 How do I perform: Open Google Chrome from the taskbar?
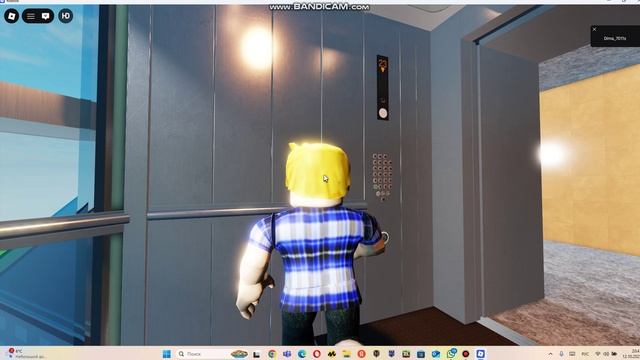coord(272,354)
